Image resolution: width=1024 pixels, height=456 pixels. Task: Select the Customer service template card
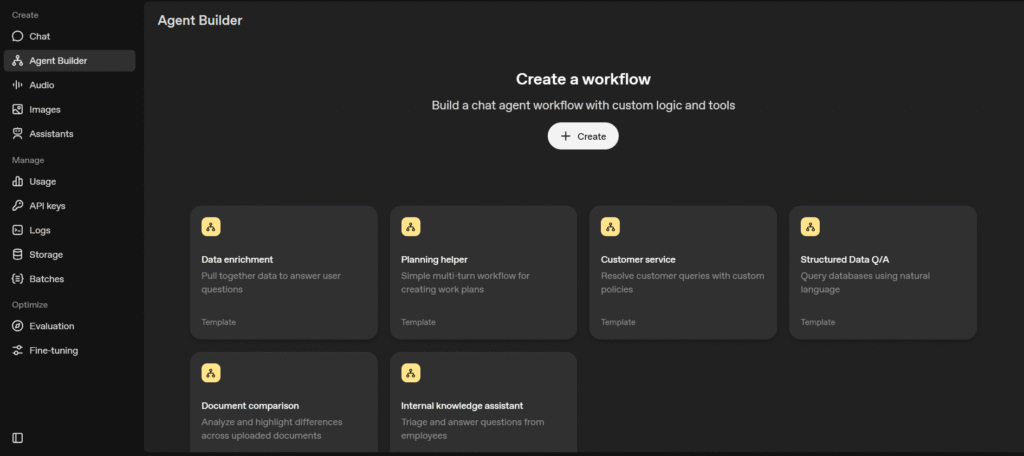(683, 272)
